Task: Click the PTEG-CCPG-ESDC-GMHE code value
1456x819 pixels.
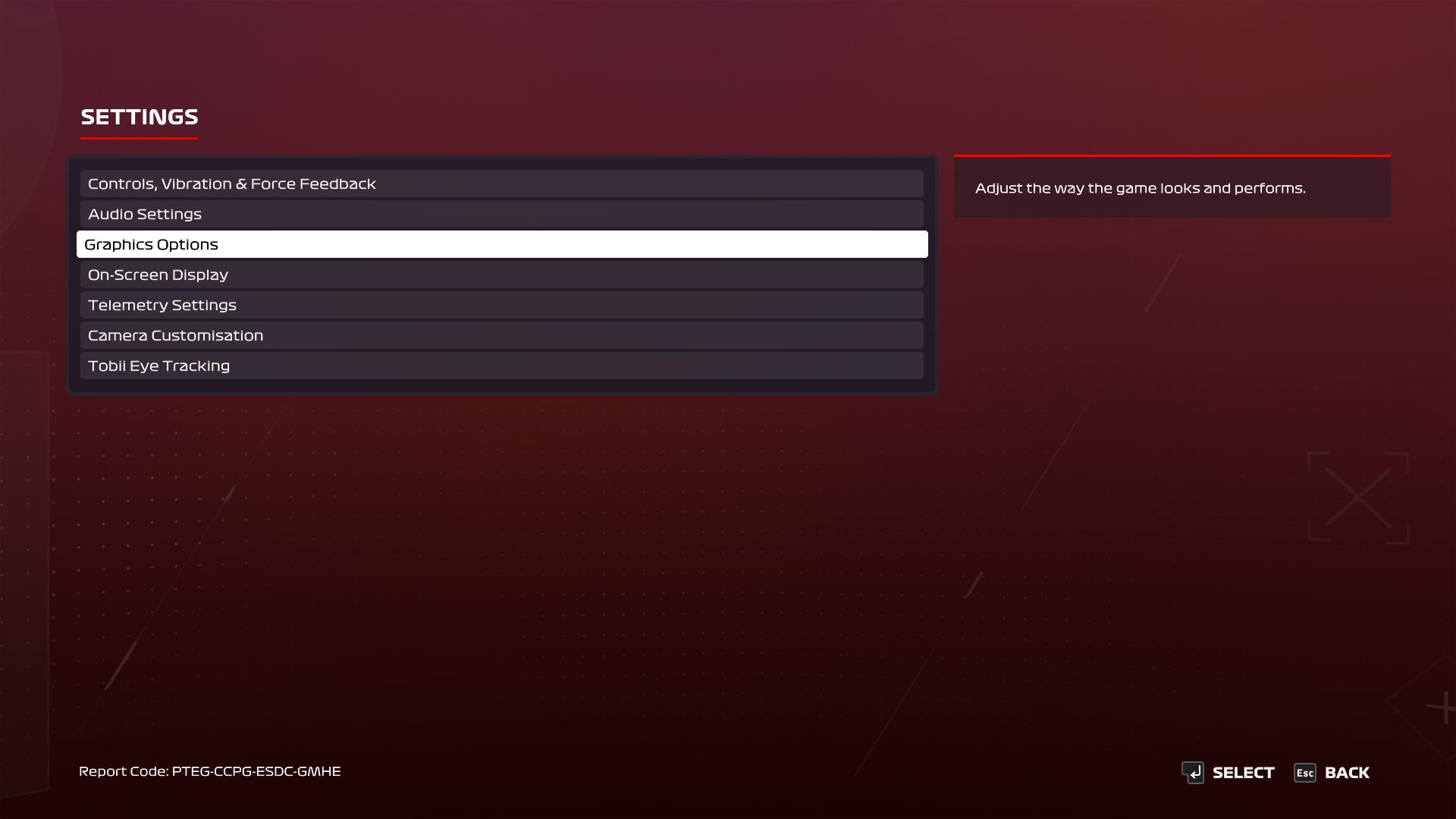Action: pyautogui.click(x=256, y=771)
